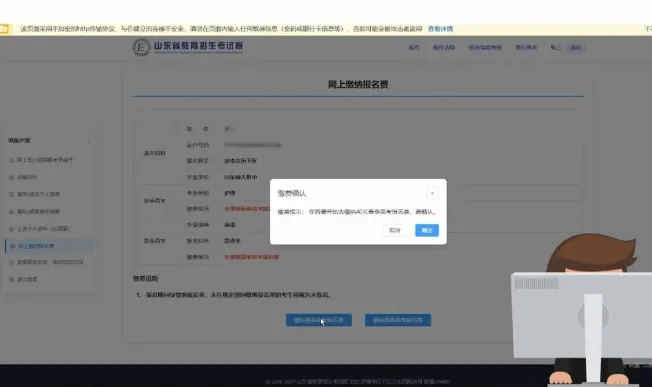Click the right blue 夏季高考 payment button behind the dialog
Screen dimensions: 652x387
pos(398,320)
